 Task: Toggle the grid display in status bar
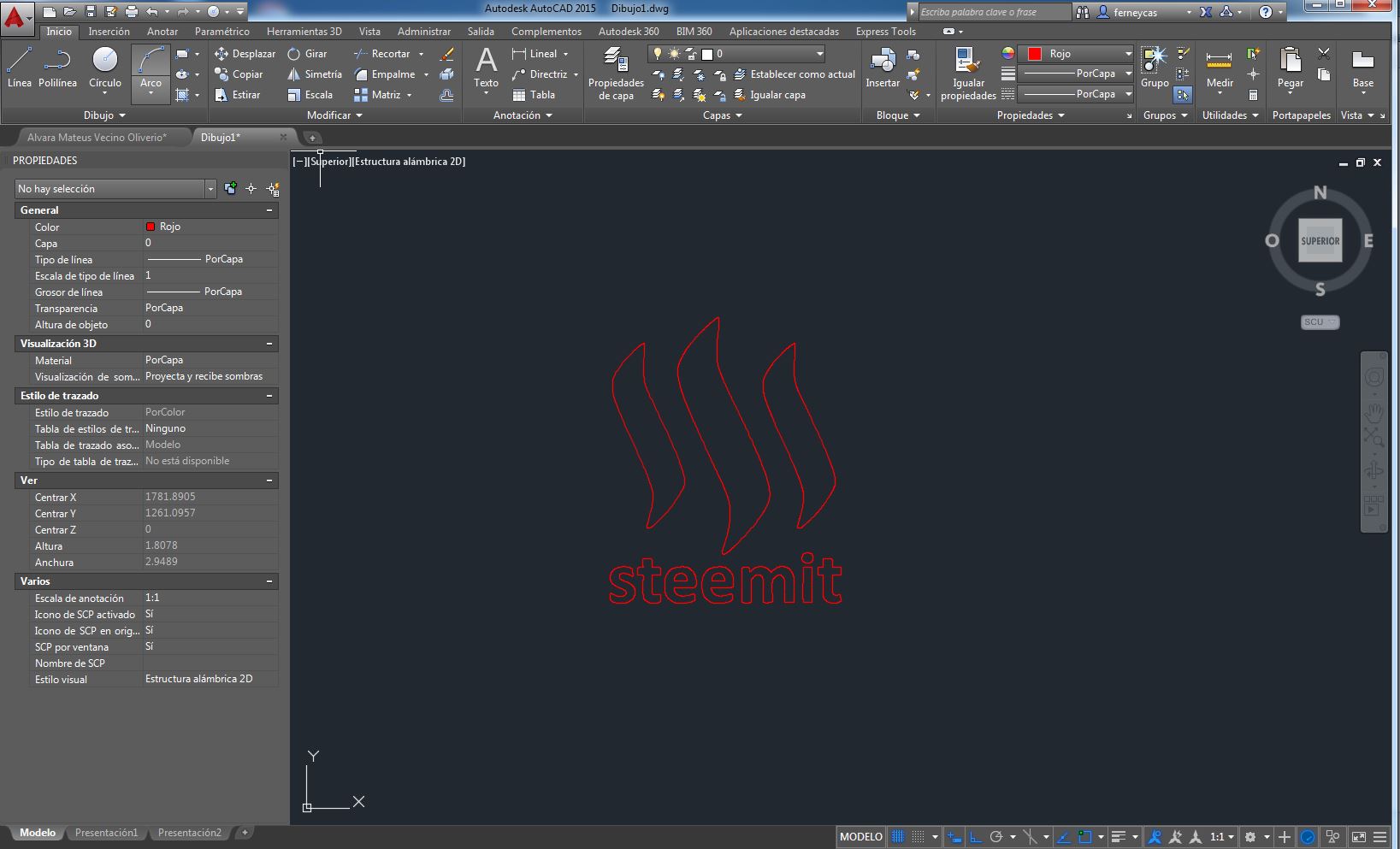897,837
